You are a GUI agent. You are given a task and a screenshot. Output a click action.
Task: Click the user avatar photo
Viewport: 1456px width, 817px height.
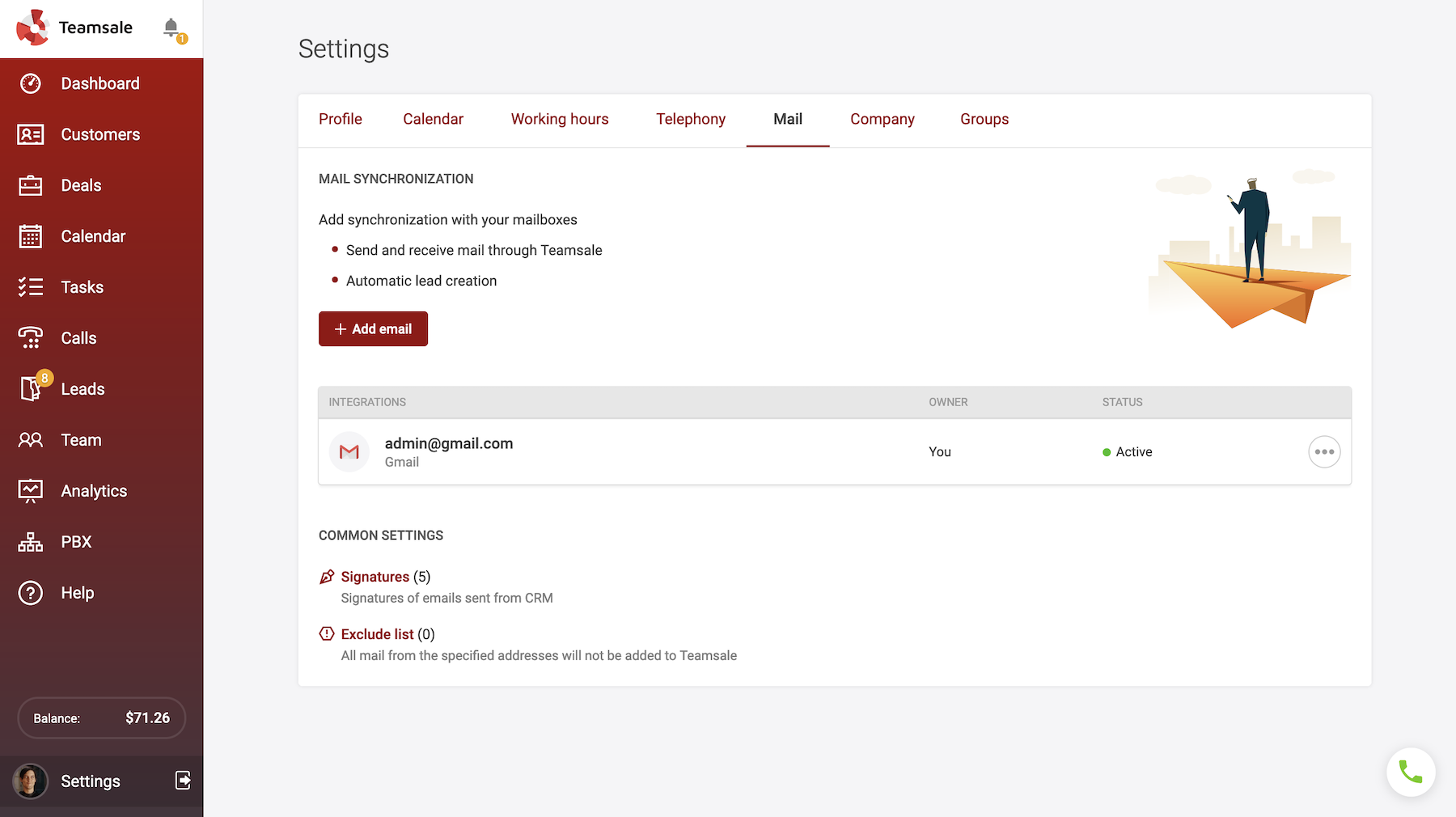point(30,781)
